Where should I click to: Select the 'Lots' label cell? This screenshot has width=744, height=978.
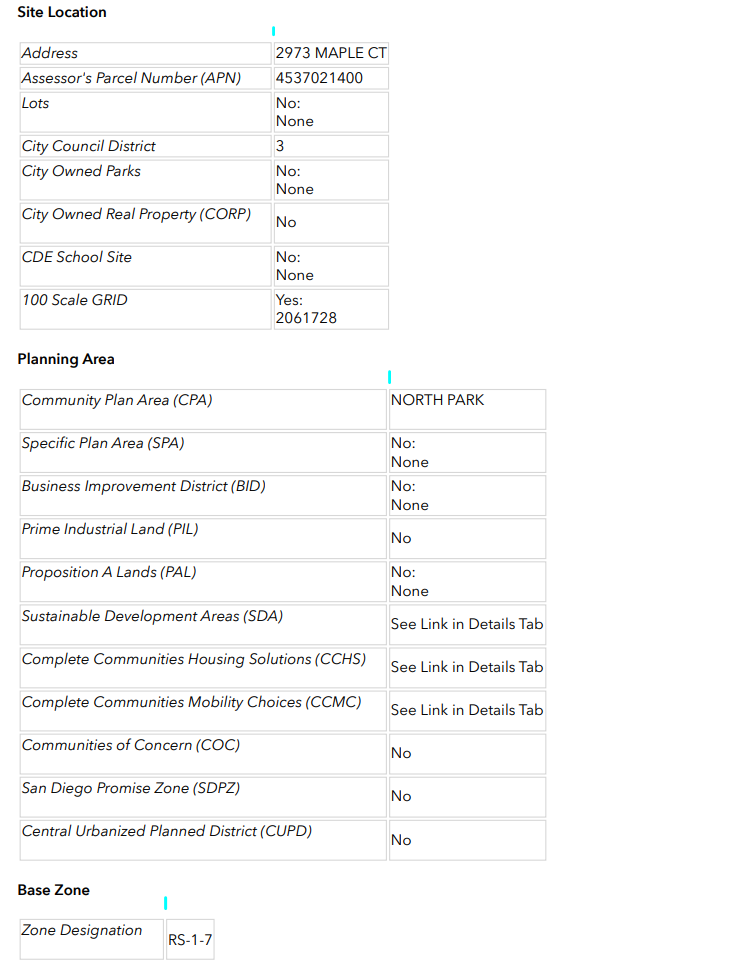145,112
